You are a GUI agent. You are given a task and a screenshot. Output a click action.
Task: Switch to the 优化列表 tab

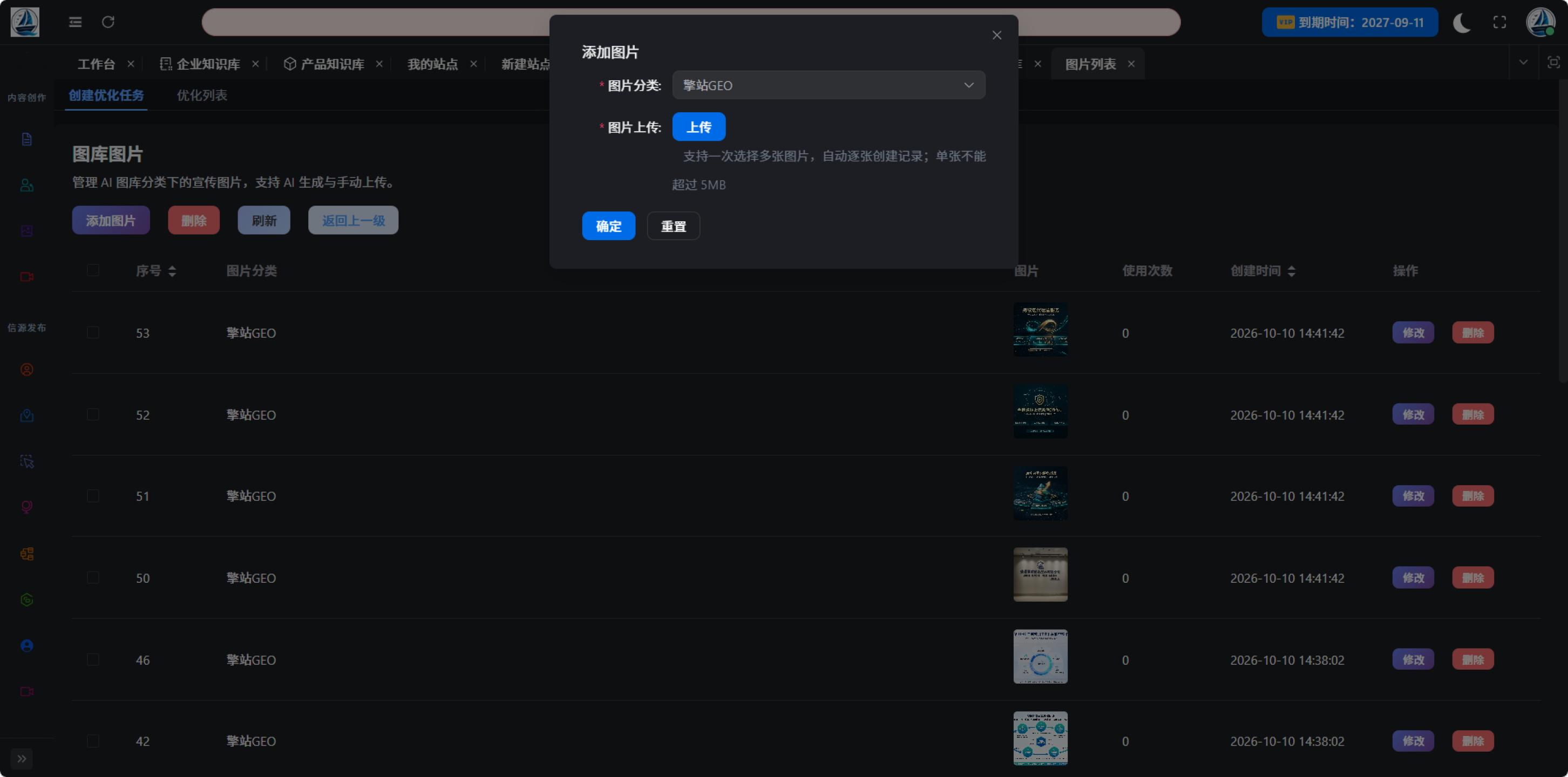(x=201, y=96)
